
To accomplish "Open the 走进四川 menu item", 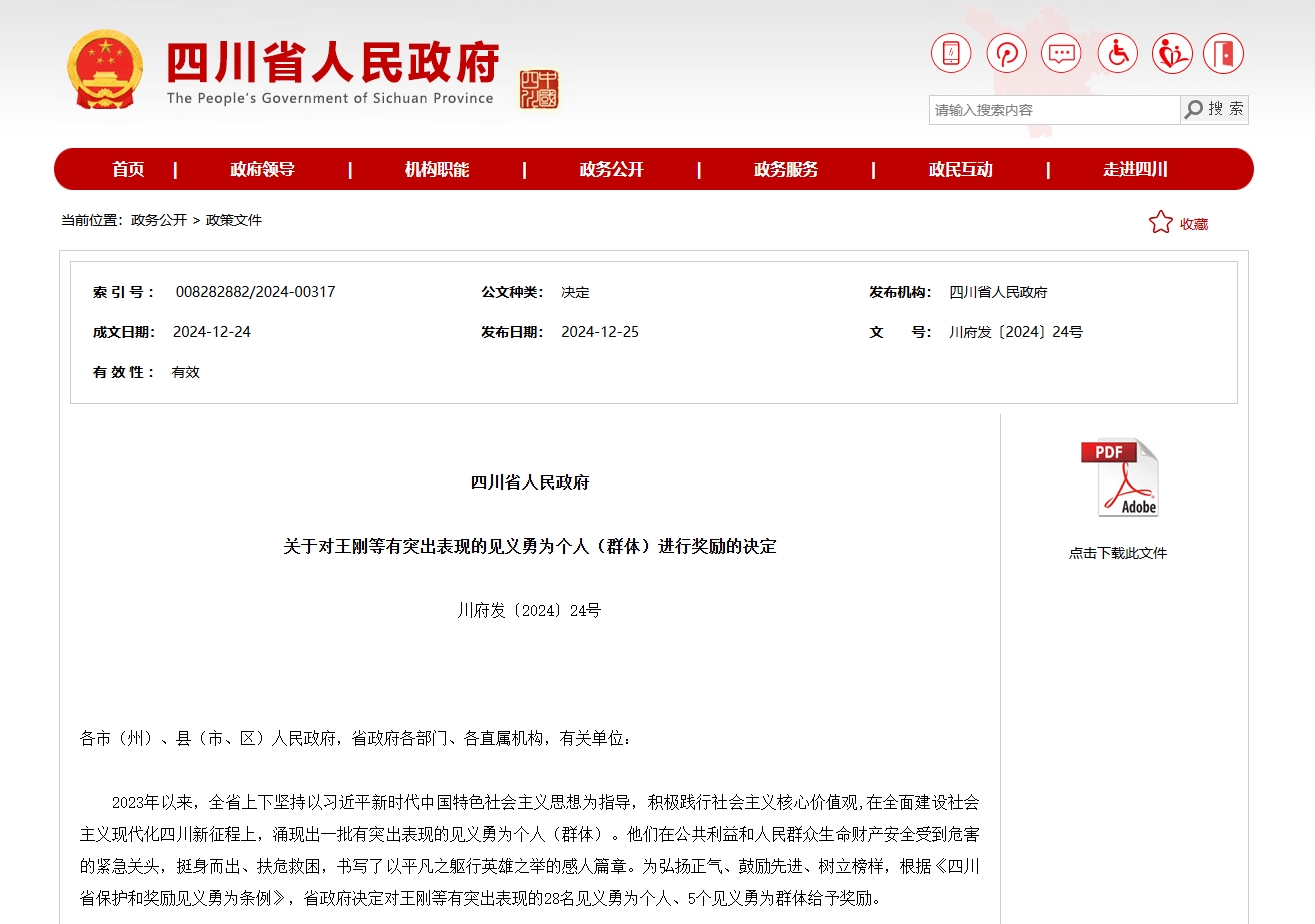I will tap(1135, 170).
